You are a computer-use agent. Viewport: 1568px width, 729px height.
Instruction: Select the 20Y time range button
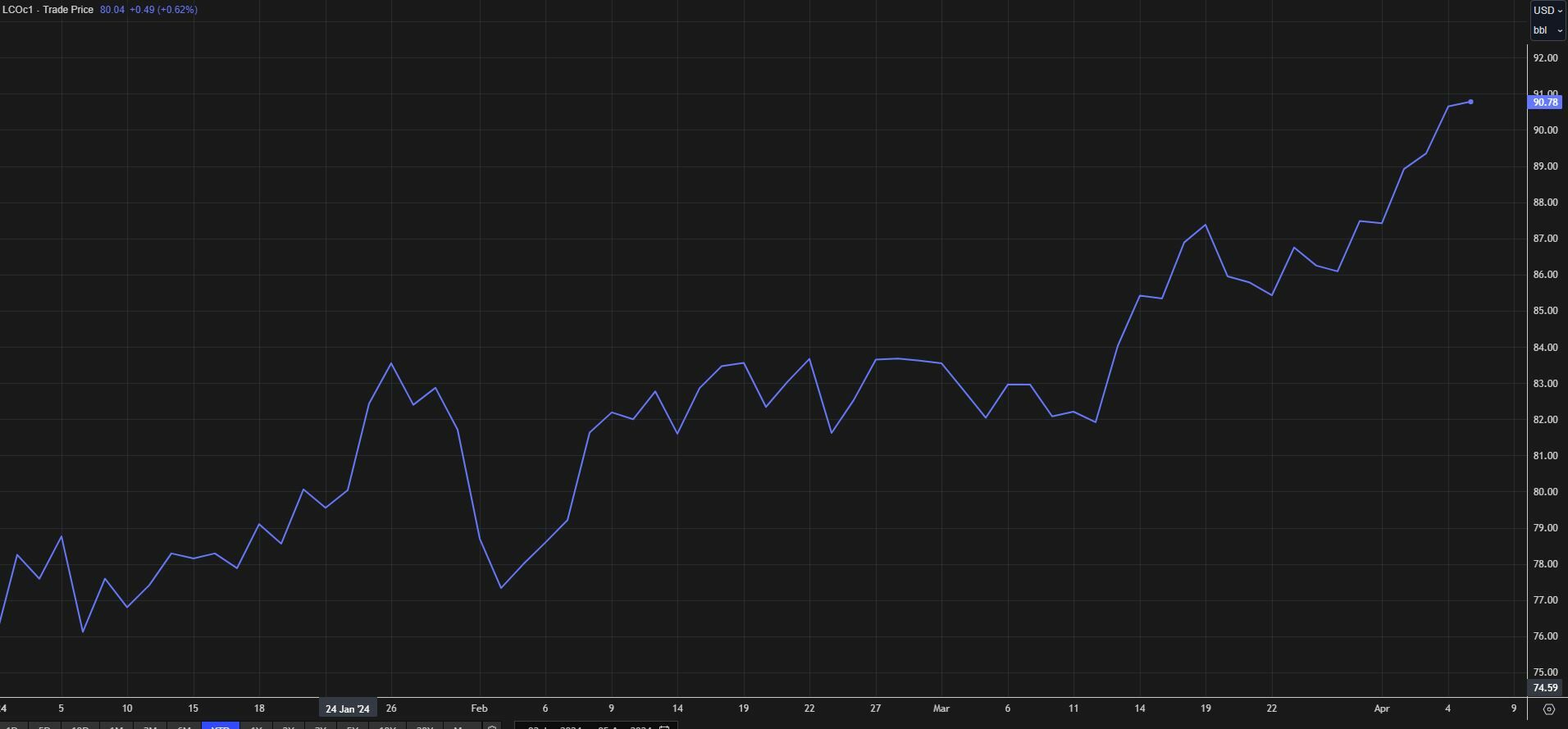(x=424, y=726)
